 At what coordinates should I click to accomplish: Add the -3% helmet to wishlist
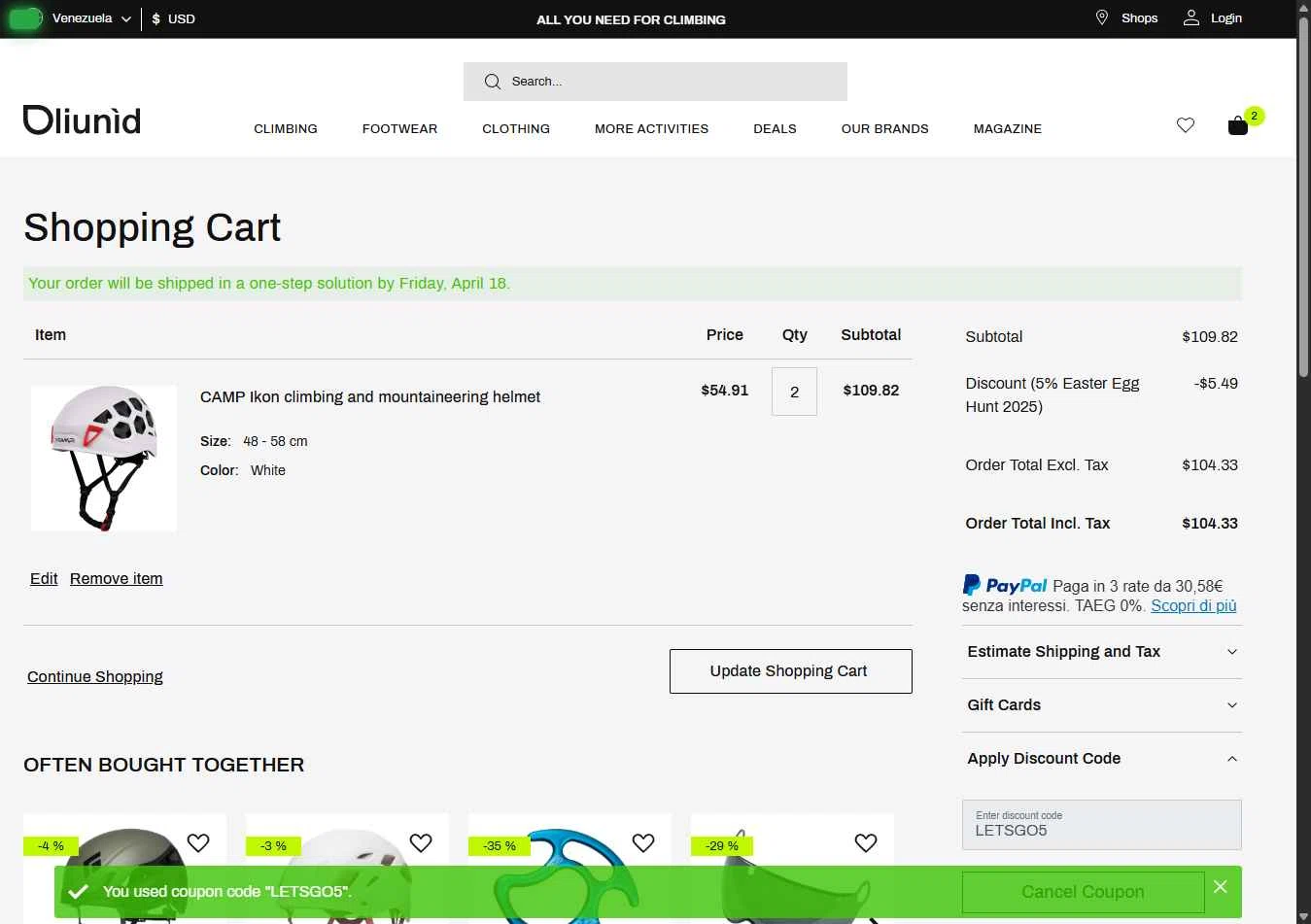[421, 842]
